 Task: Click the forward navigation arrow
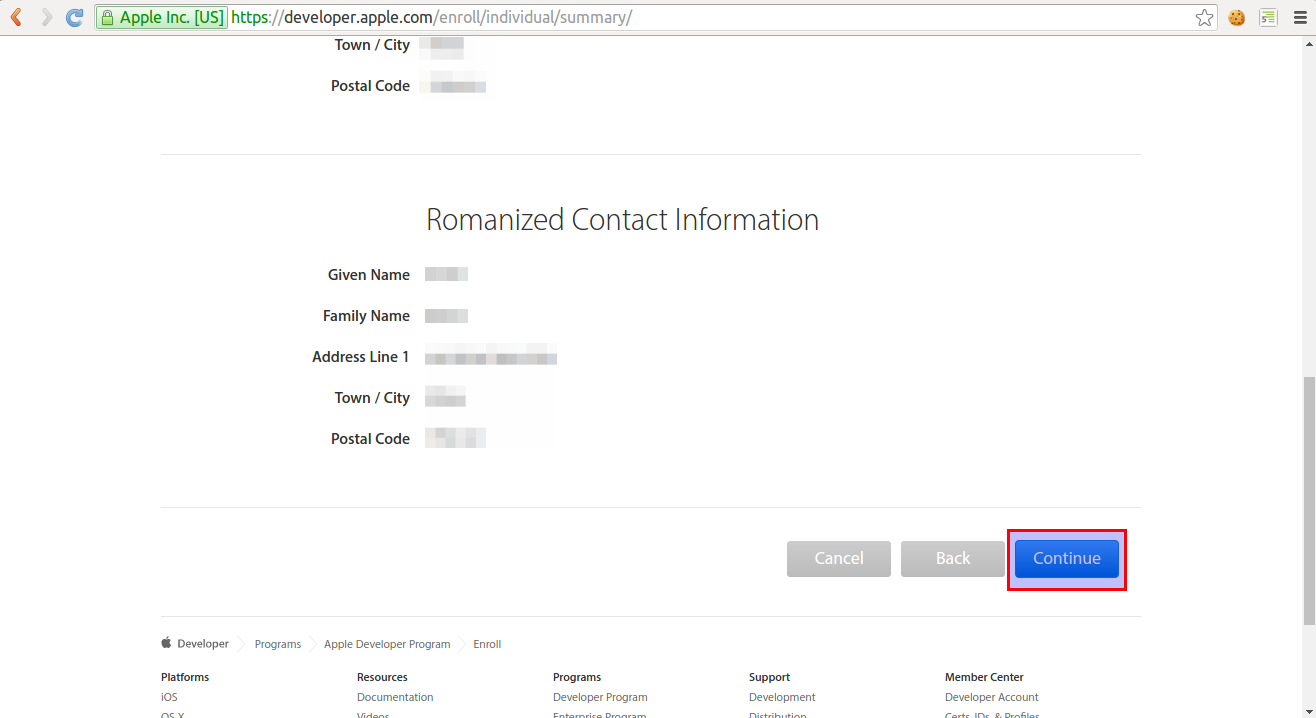click(x=45, y=16)
